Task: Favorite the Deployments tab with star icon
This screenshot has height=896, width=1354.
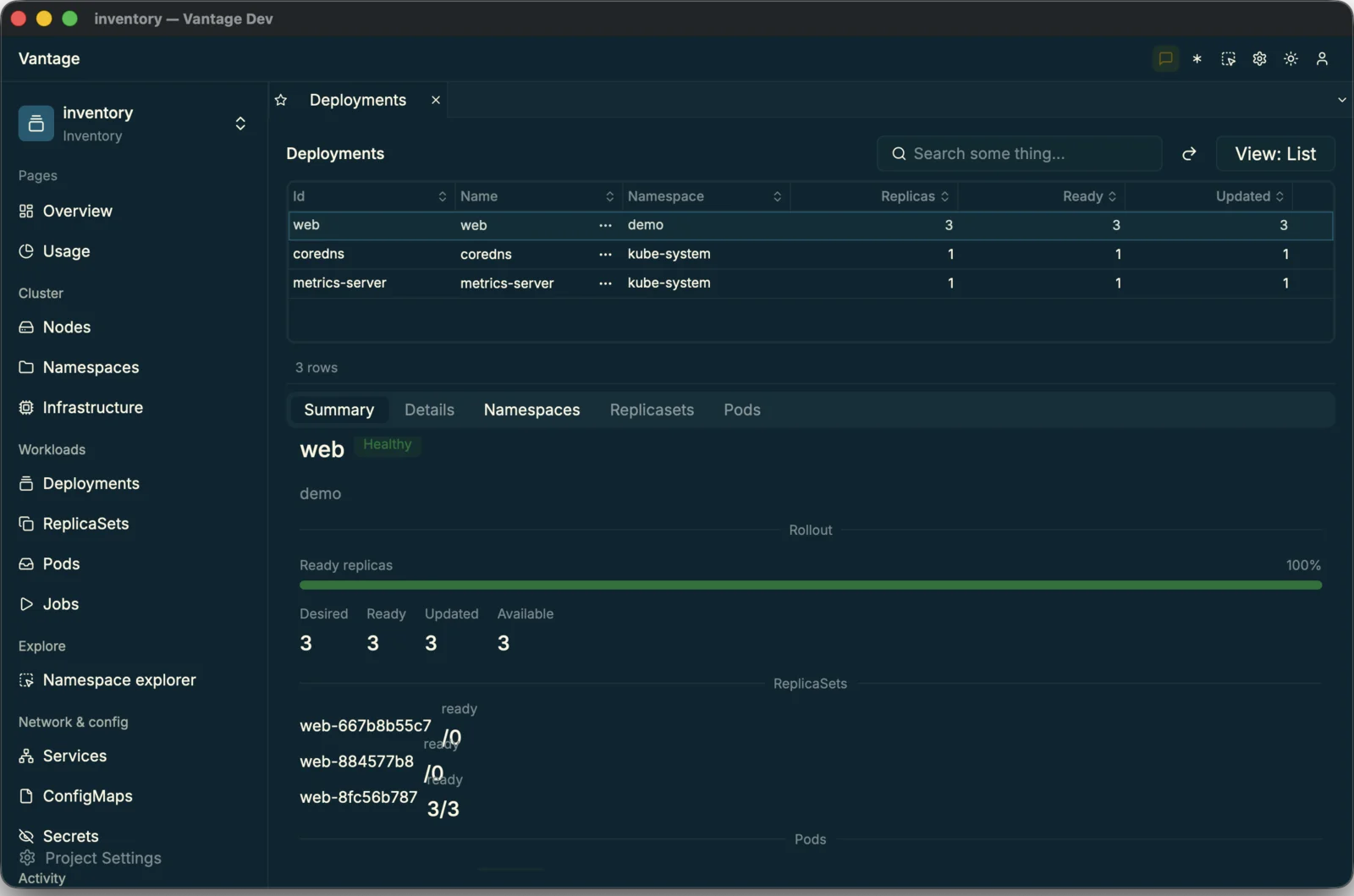Action: [281, 100]
